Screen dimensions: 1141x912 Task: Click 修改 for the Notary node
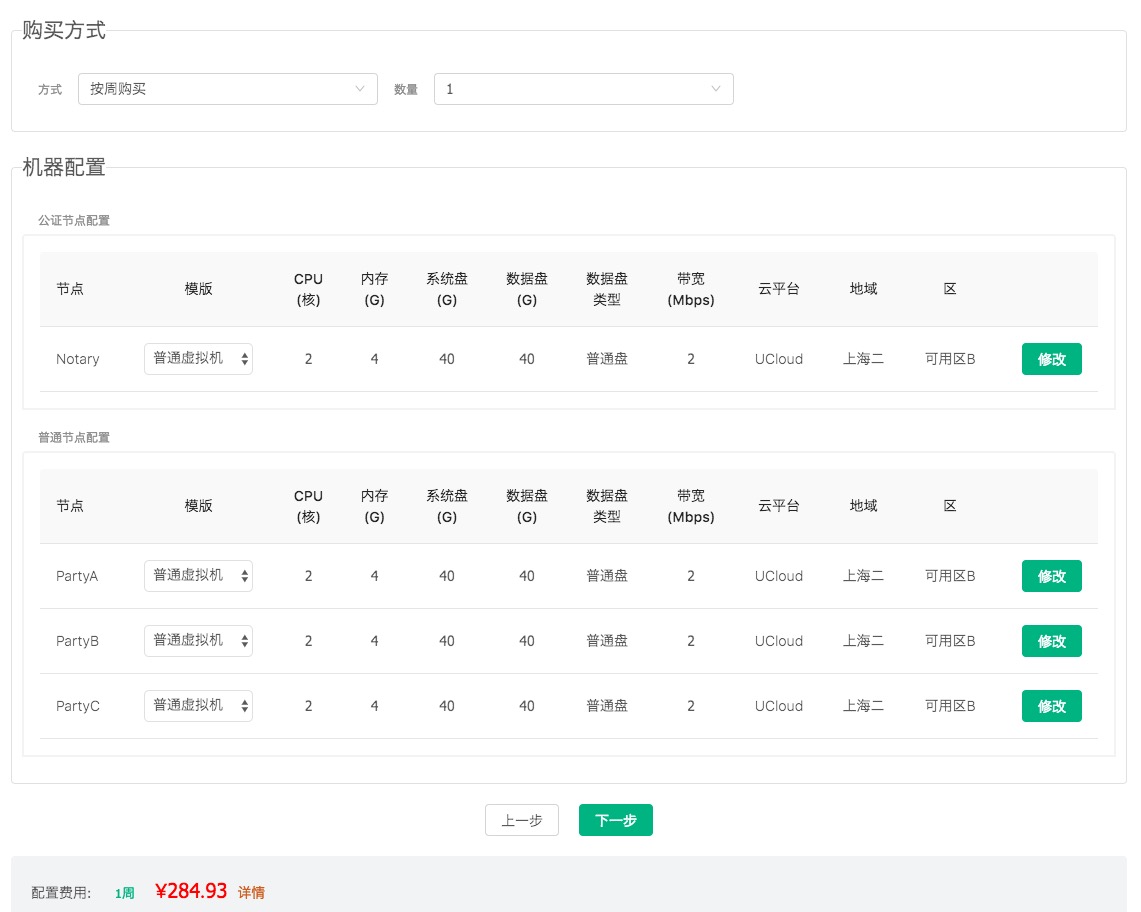point(1051,359)
